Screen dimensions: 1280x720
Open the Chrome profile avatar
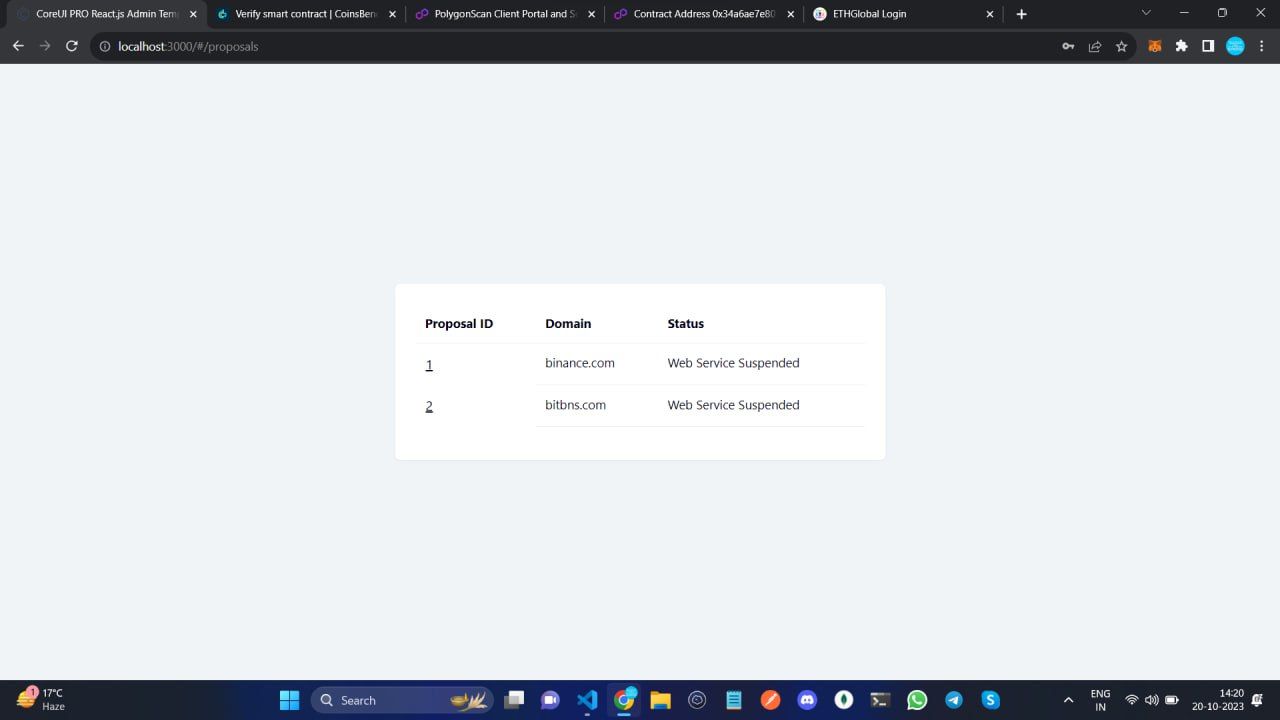(1235, 46)
